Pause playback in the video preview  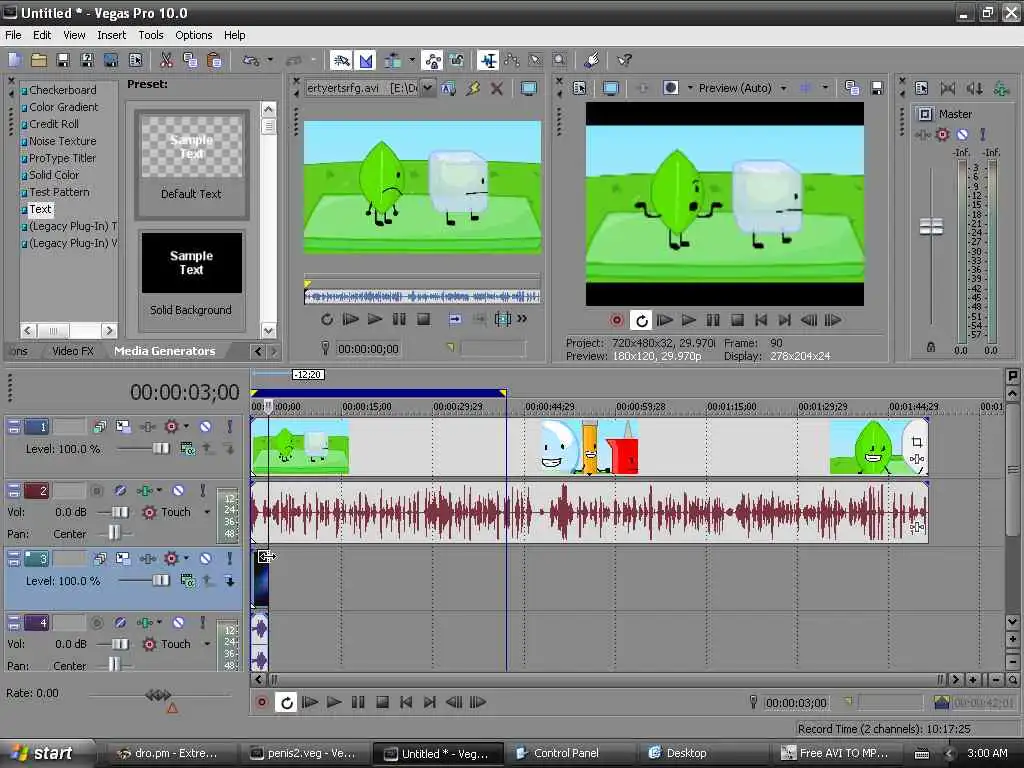712,320
